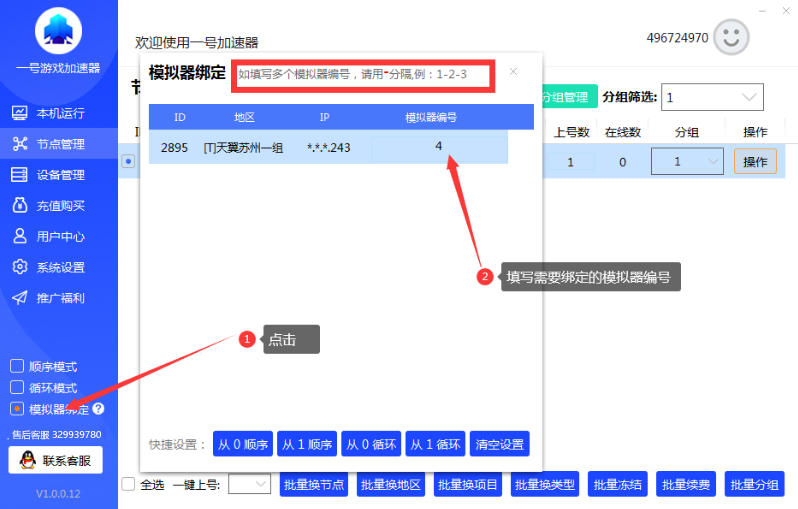
Task: Click the 本机运行 monitor icon
Action: 19,113
